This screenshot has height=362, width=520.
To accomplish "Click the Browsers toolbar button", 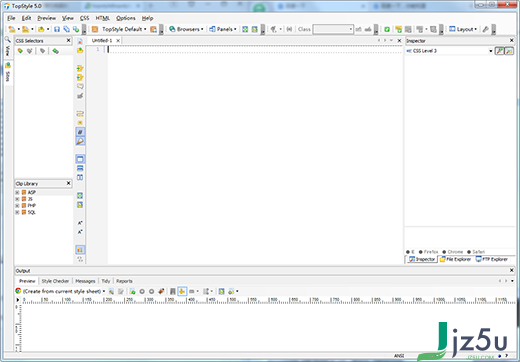I will coord(186,29).
